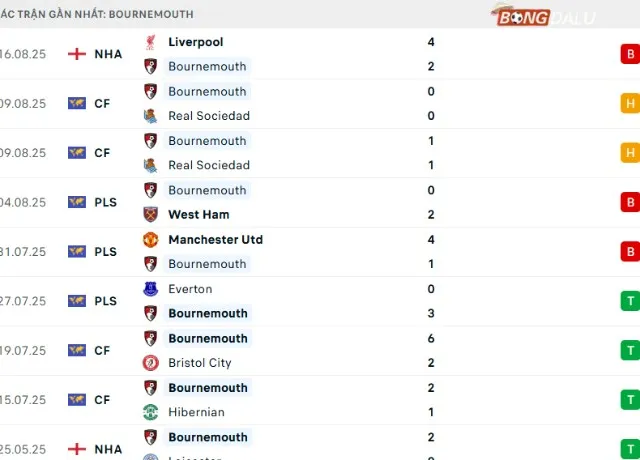Image resolution: width=640 pixels, height=460 pixels.
Task: Click the Everton club crest
Action: click(150, 289)
